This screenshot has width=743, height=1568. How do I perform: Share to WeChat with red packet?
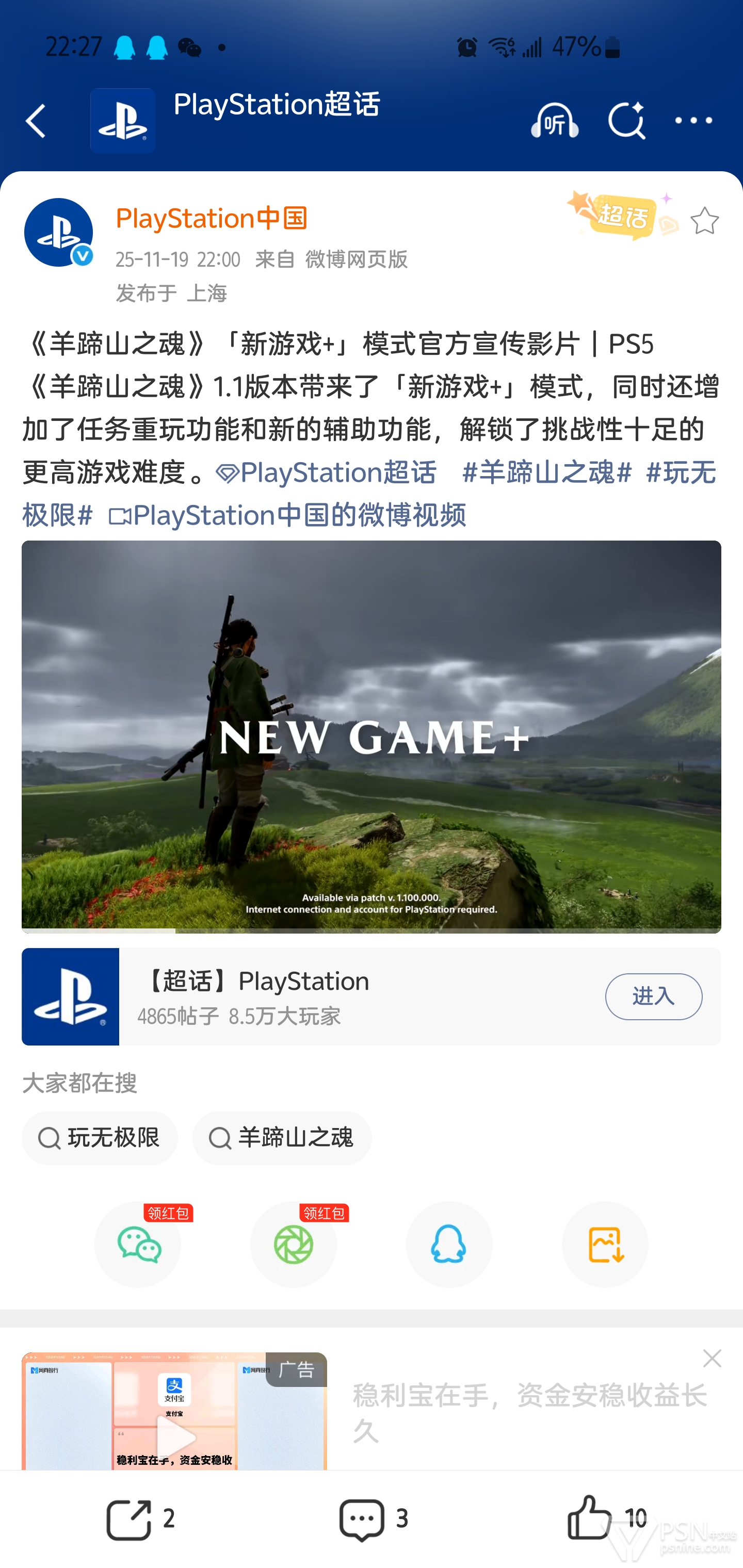138,1244
